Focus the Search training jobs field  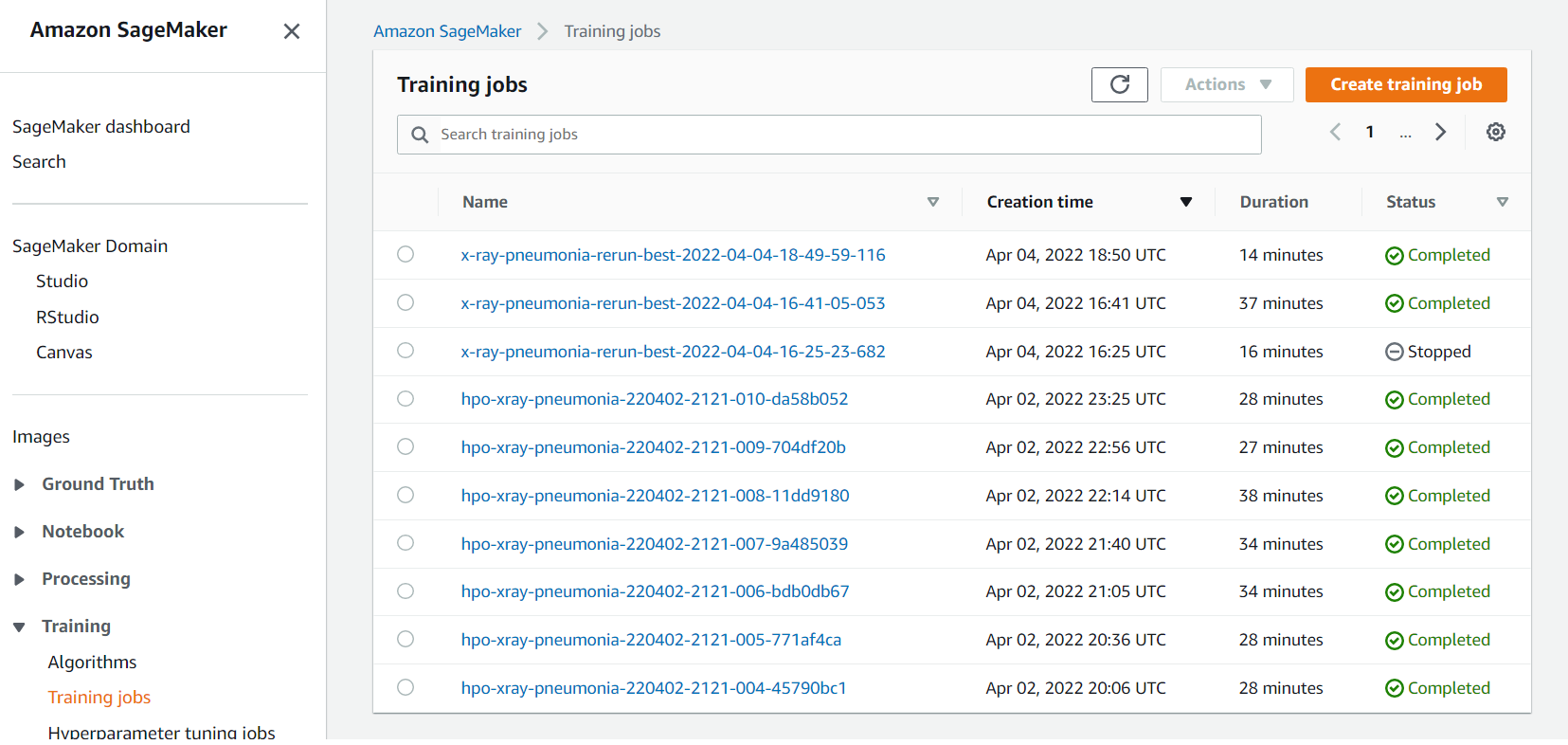pyautogui.click(x=829, y=135)
